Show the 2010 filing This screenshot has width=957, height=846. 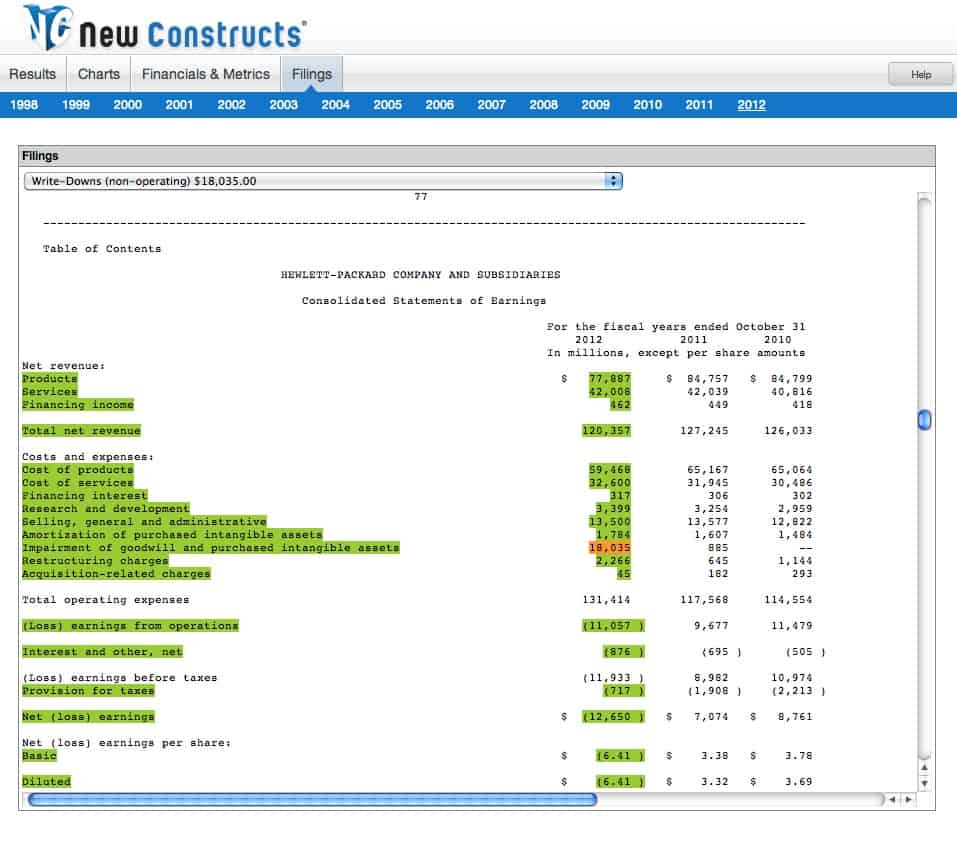pyautogui.click(x=648, y=105)
